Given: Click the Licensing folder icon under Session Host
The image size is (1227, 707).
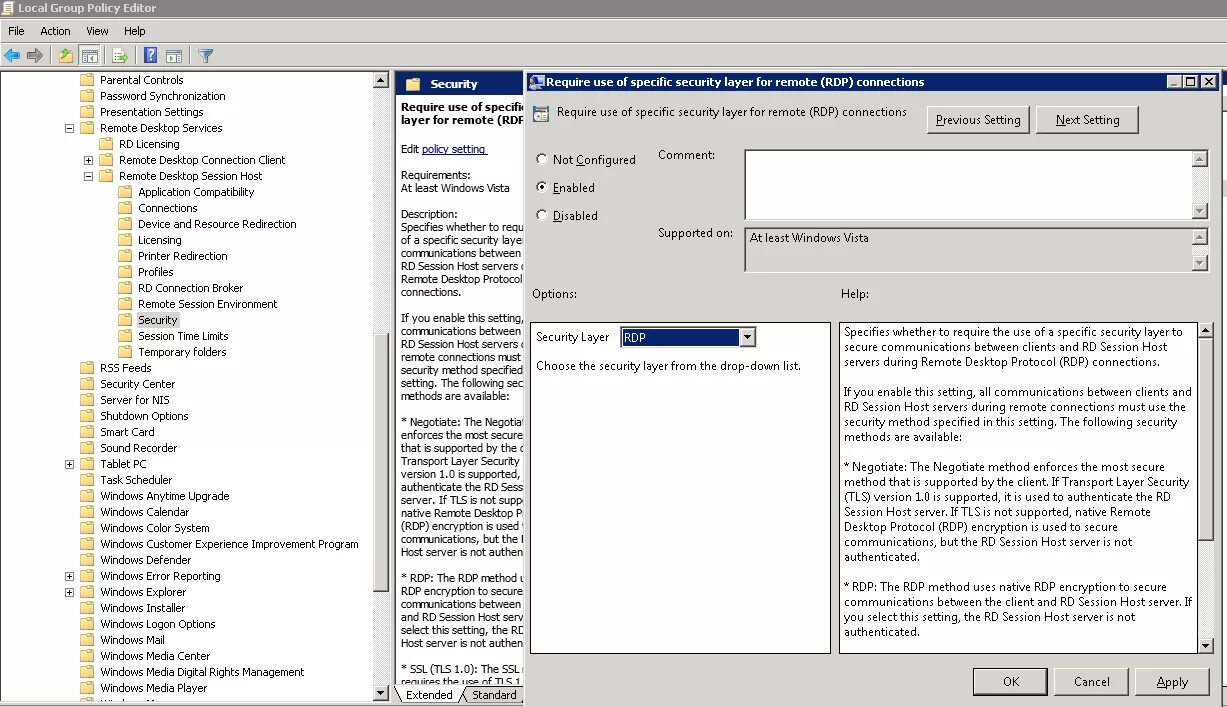Looking at the screenshot, I should coord(125,240).
